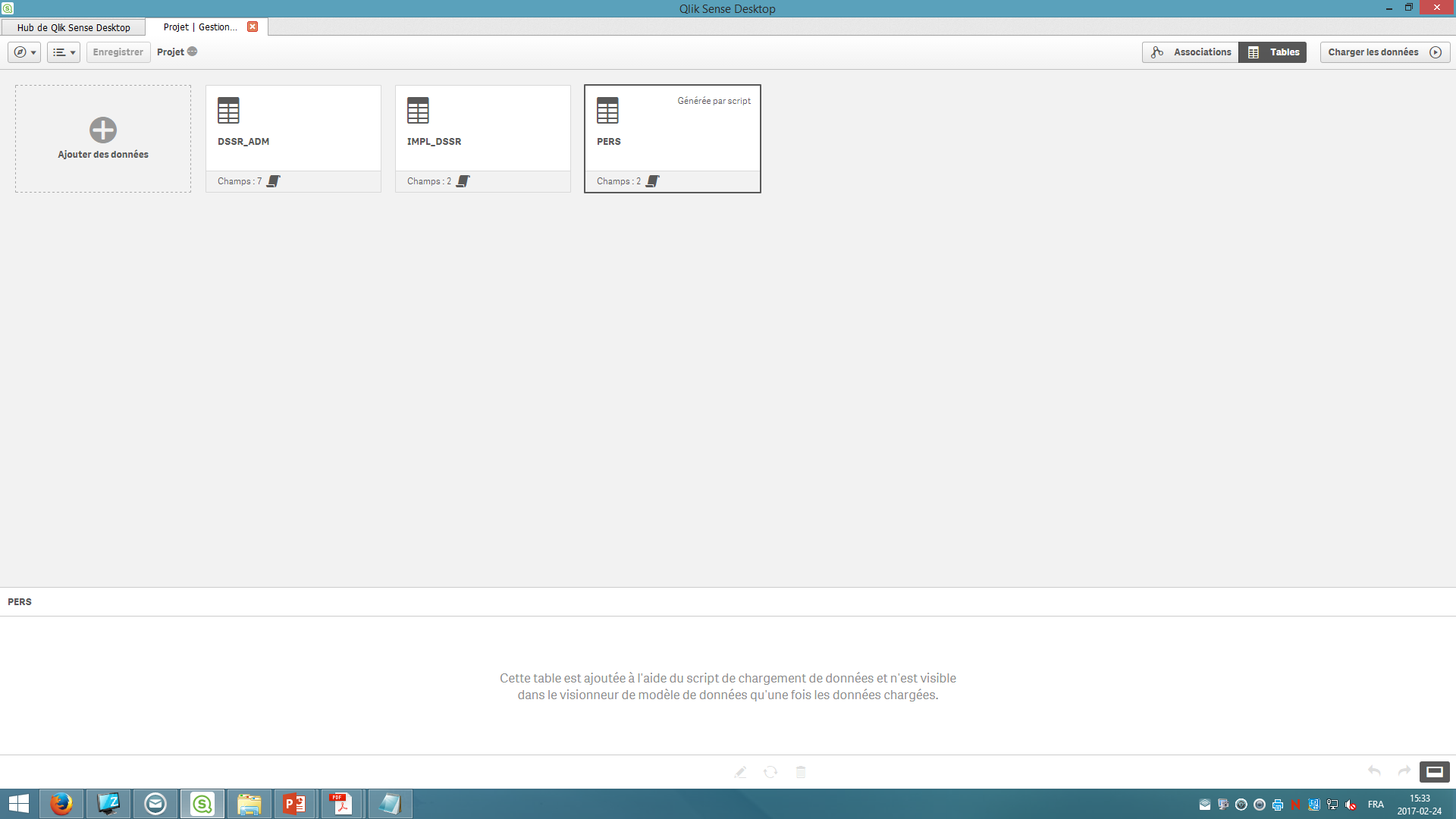
Task: Click the script icon on IMPL_DSSR card
Action: tap(463, 181)
